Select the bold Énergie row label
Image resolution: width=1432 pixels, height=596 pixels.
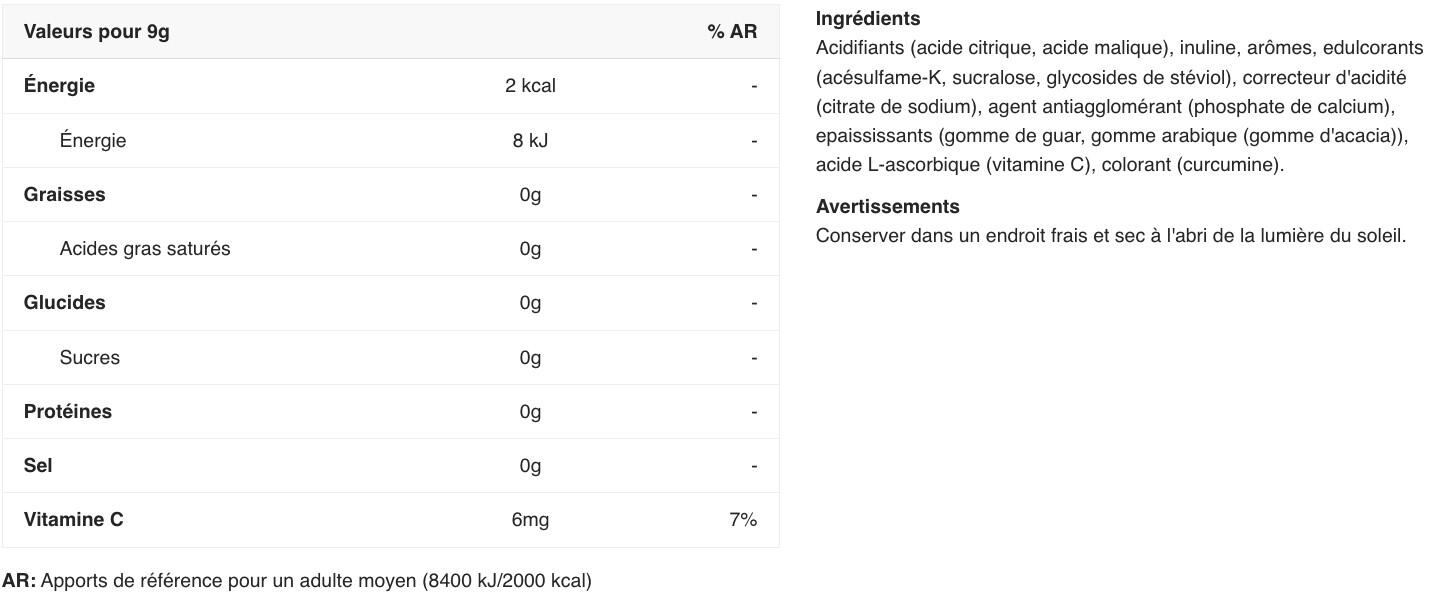(59, 86)
